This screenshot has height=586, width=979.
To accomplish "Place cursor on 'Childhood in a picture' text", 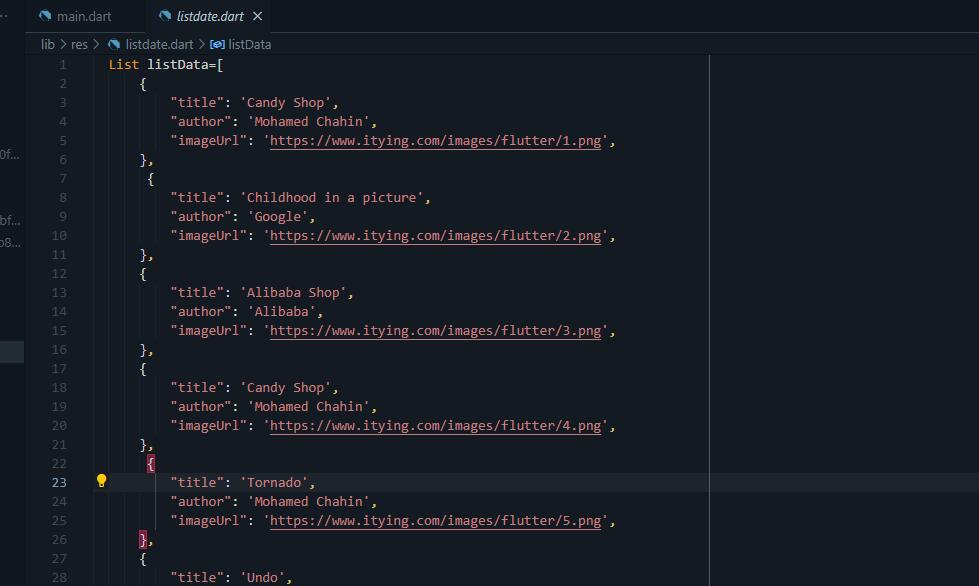I will [332, 197].
